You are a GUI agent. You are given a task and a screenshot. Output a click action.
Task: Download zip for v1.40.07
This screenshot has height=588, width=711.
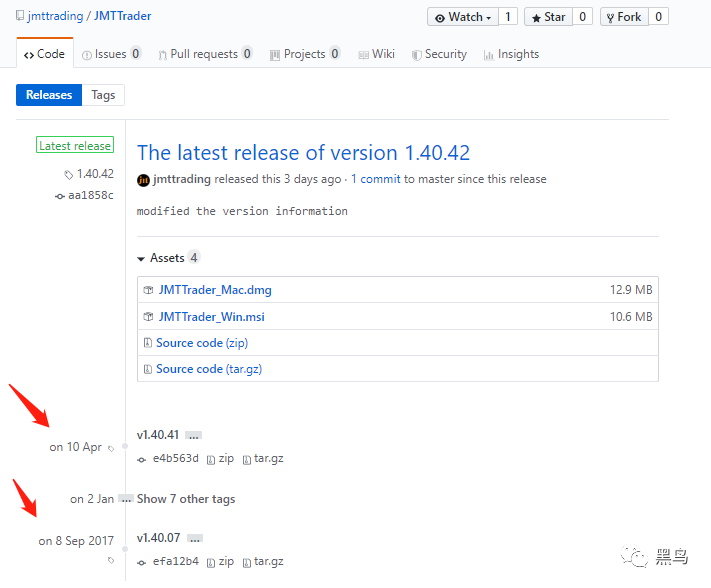(220, 562)
